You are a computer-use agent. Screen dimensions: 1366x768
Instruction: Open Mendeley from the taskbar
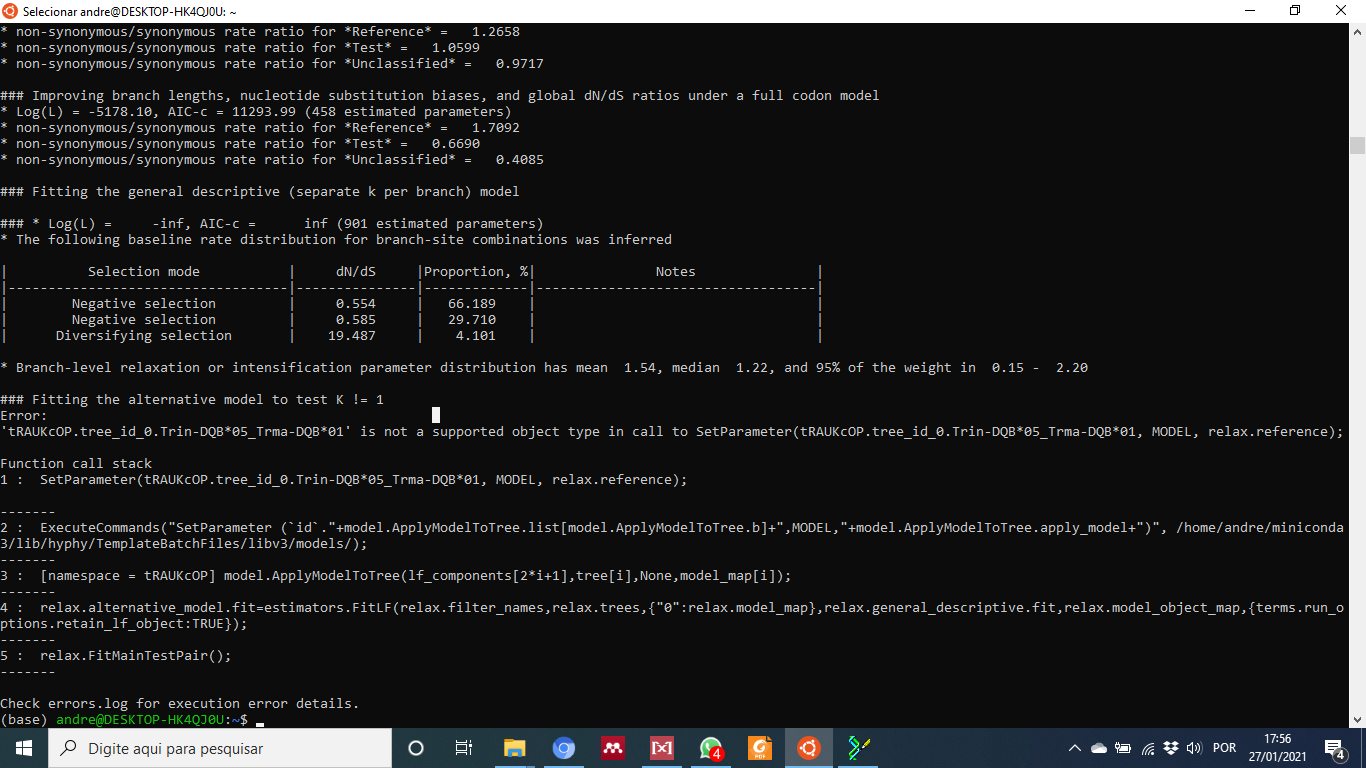point(612,747)
